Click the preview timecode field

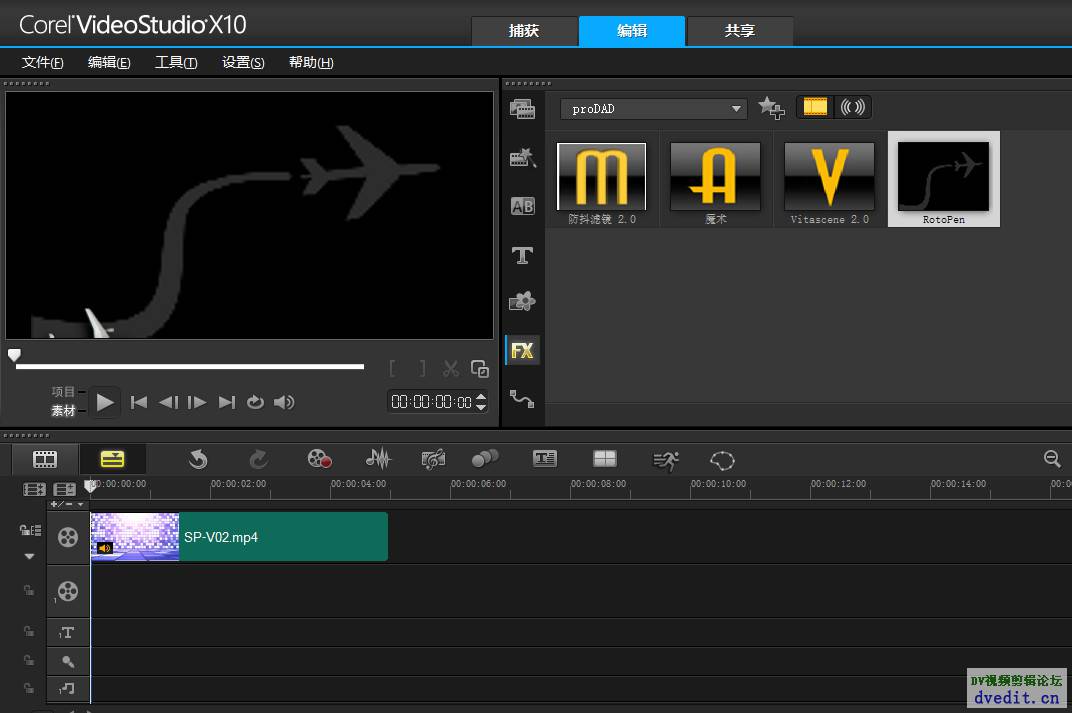(x=431, y=402)
